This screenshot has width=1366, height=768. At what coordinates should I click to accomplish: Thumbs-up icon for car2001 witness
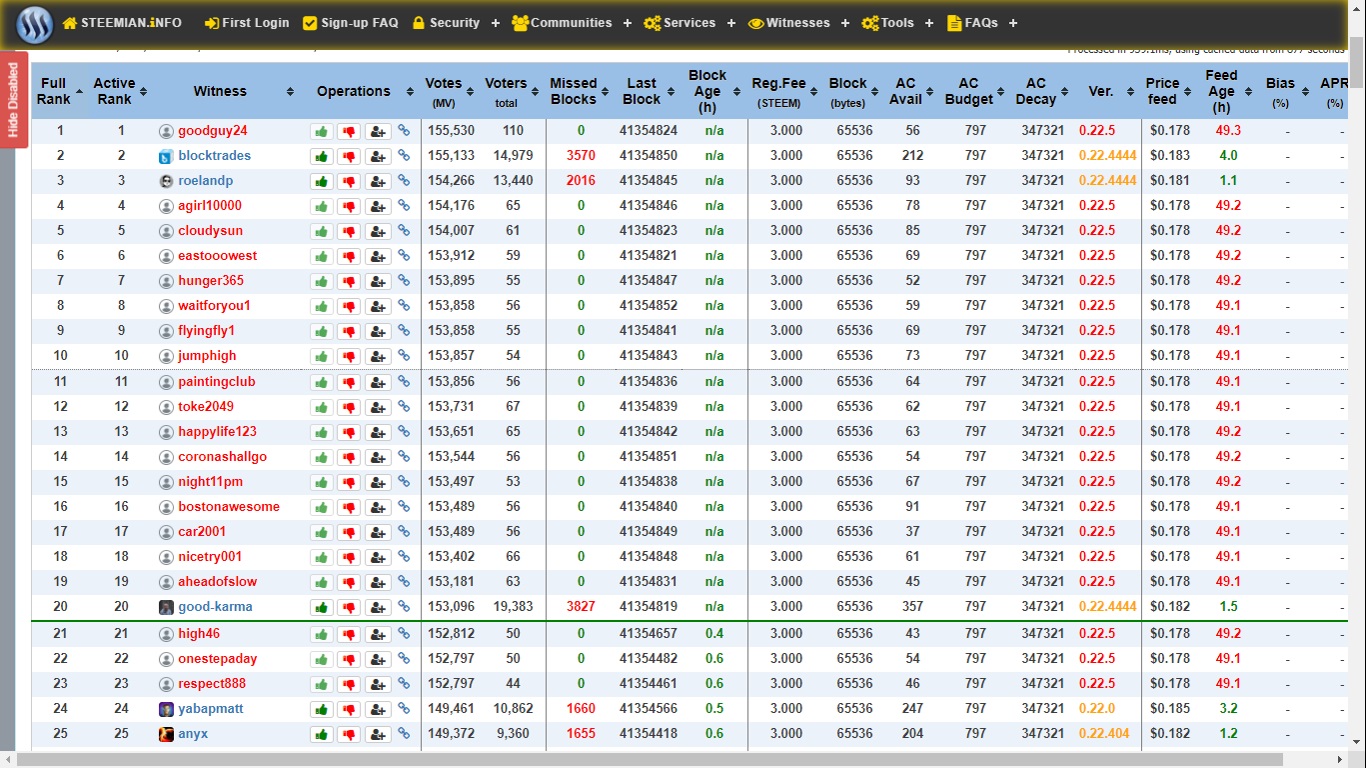coord(321,532)
